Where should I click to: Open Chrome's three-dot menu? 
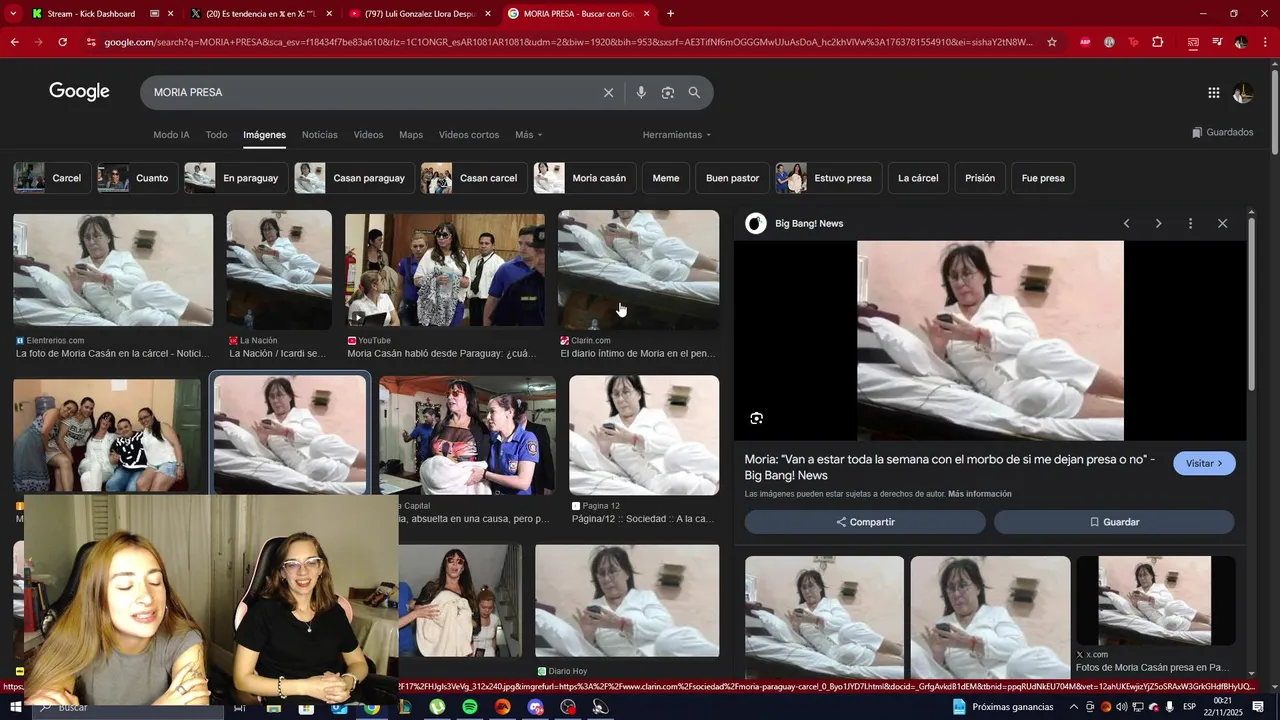coord(1265,42)
